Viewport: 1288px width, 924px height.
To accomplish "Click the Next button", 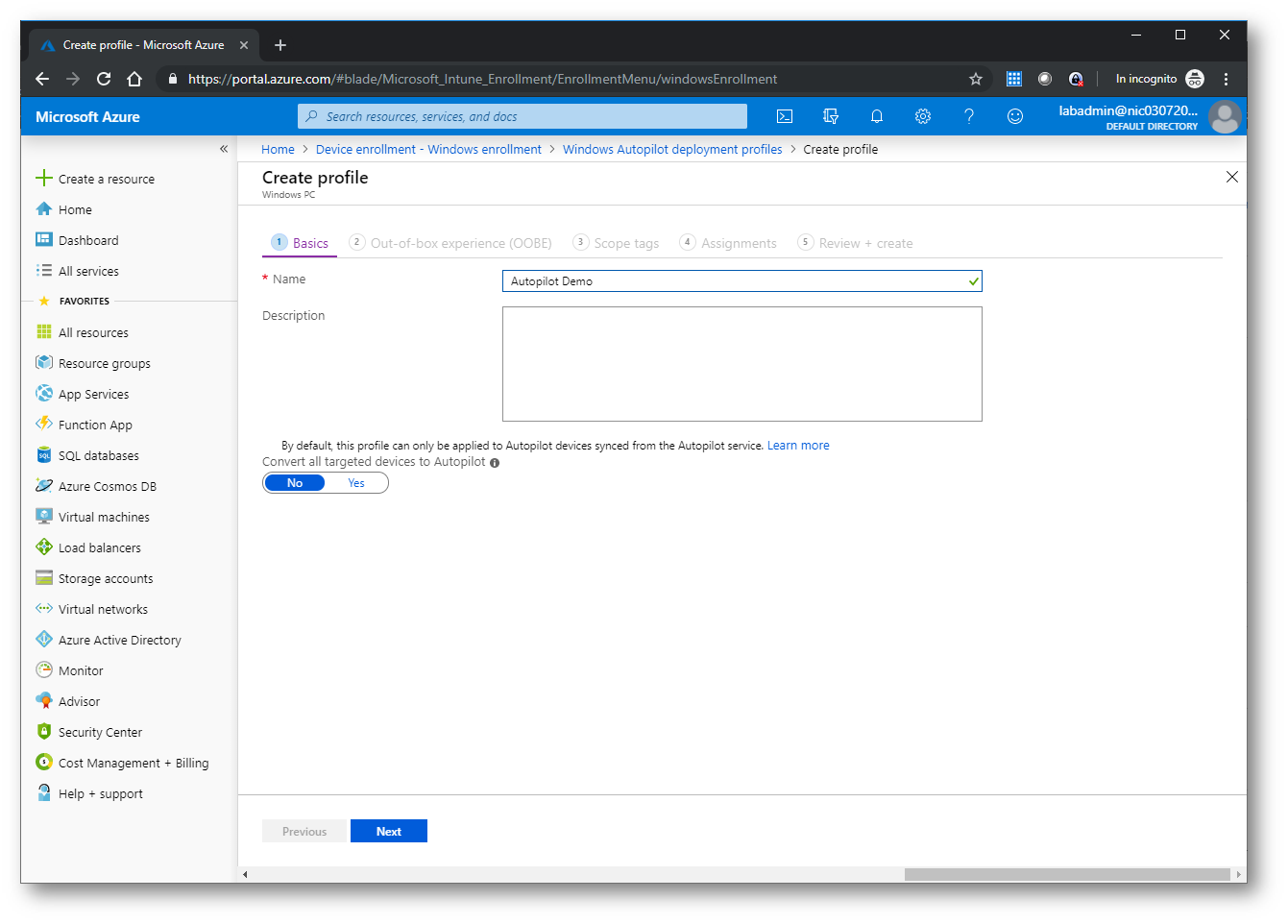I will point(389,832).
